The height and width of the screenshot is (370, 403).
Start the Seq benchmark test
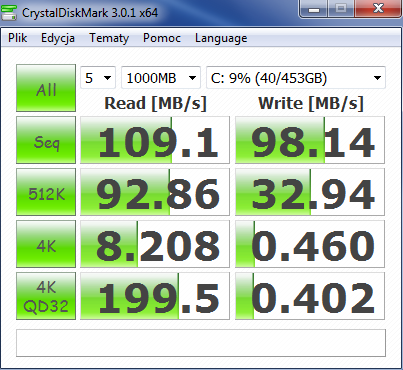click(46, 140)
